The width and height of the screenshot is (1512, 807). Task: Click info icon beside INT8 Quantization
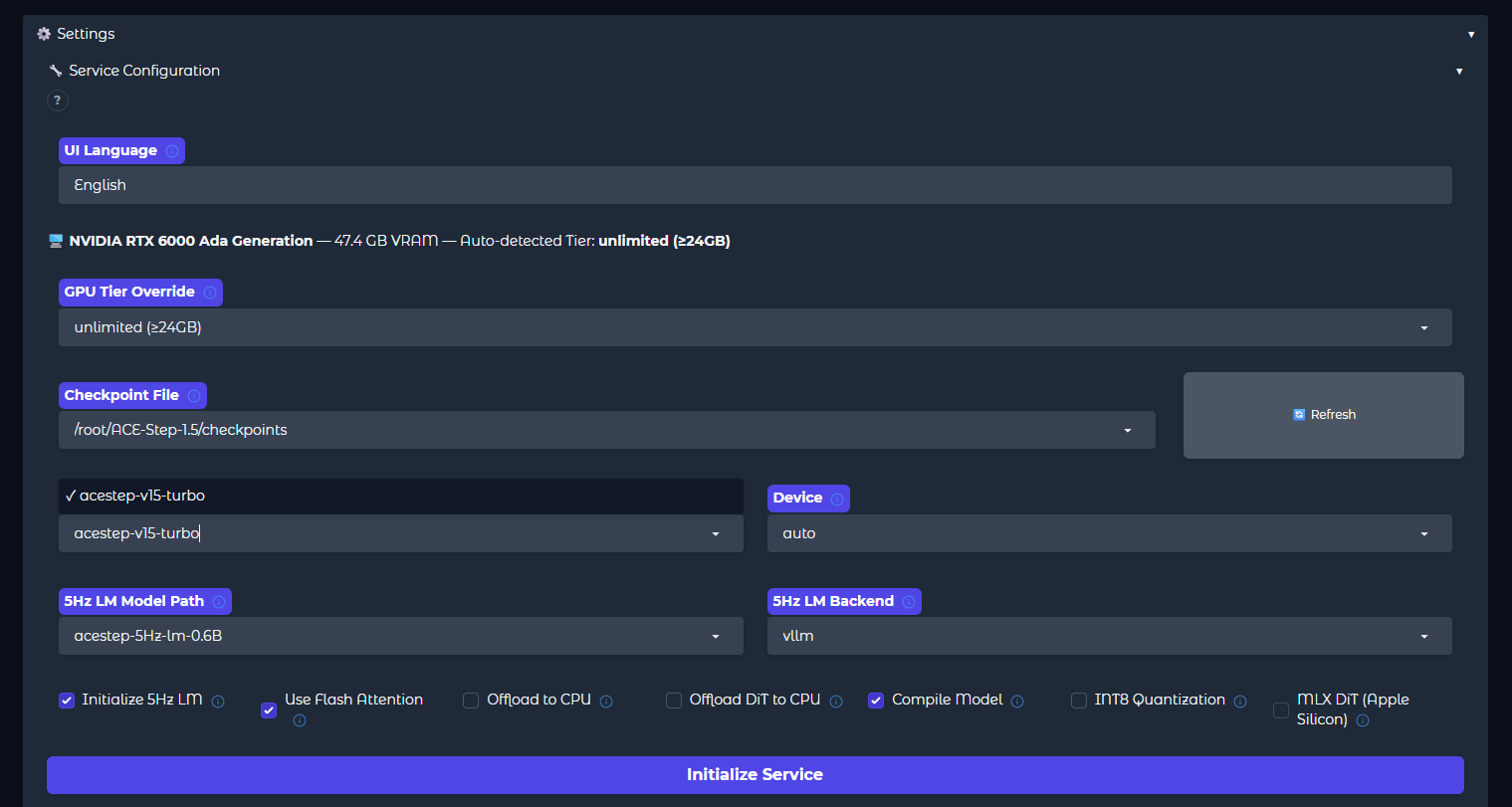1240,702
